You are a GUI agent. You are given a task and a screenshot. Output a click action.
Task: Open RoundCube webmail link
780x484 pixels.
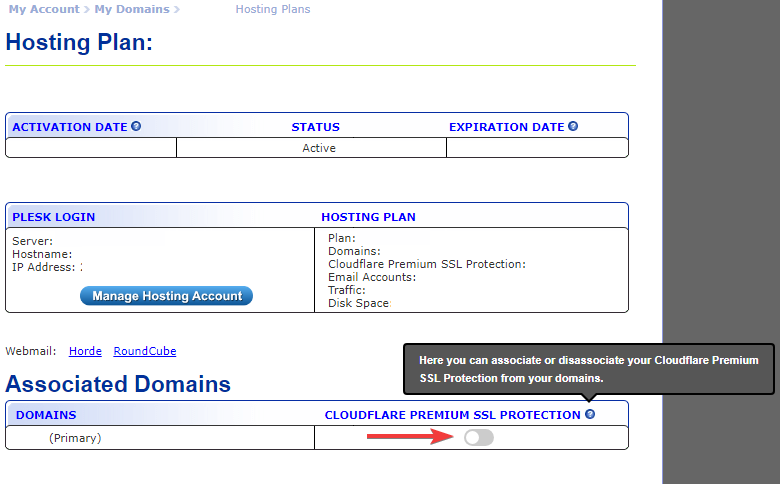tap(145, 351)
